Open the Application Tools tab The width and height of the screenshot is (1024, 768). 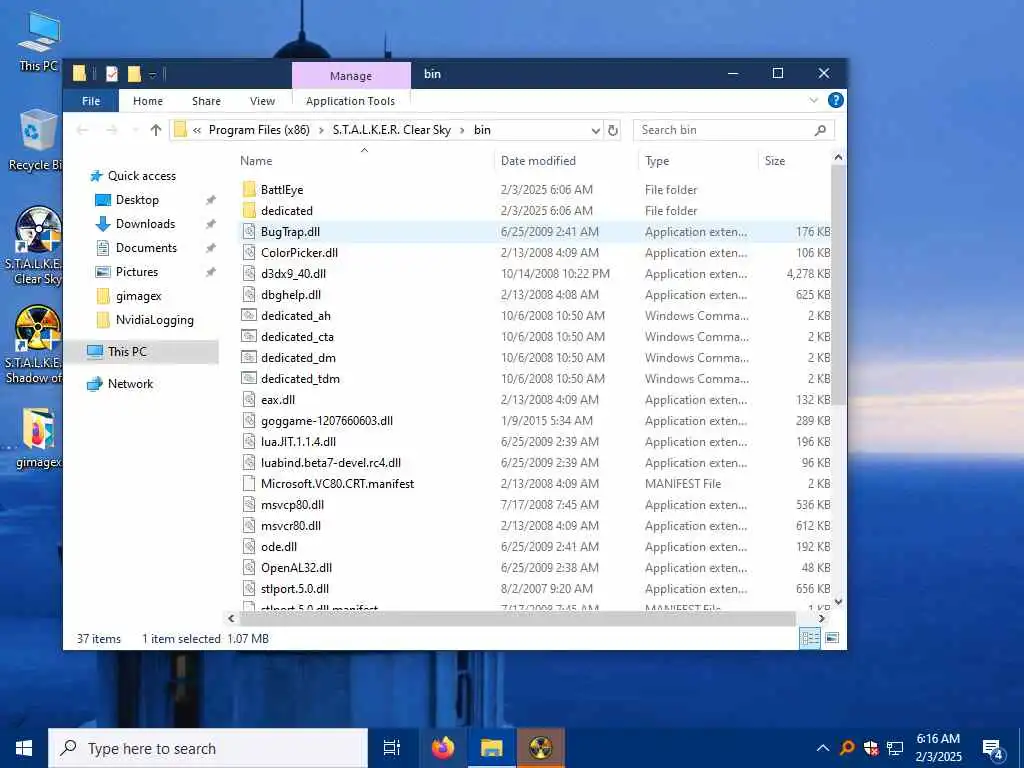pos(350,101)
